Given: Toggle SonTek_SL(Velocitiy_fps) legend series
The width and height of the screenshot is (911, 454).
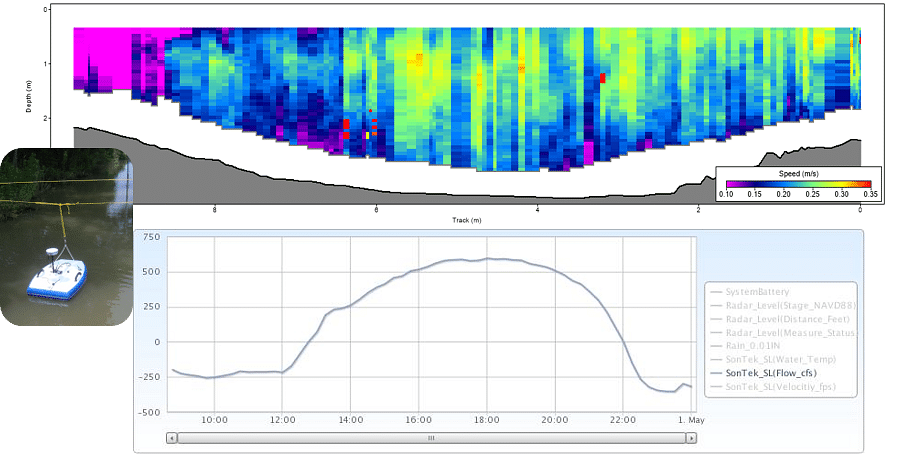Looking at the screenshot, I should coord(775,387).
